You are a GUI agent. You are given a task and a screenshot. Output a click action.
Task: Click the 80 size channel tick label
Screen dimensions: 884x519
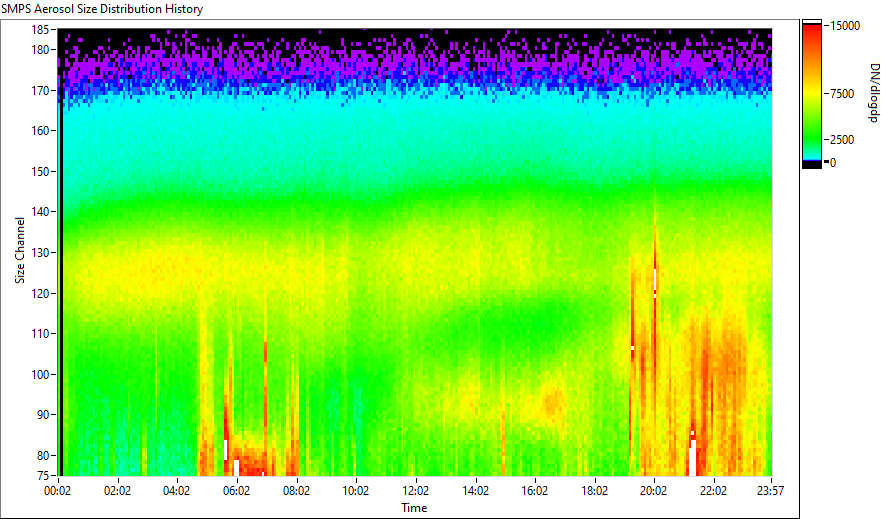pyautogui.click(x=43, y=455)
